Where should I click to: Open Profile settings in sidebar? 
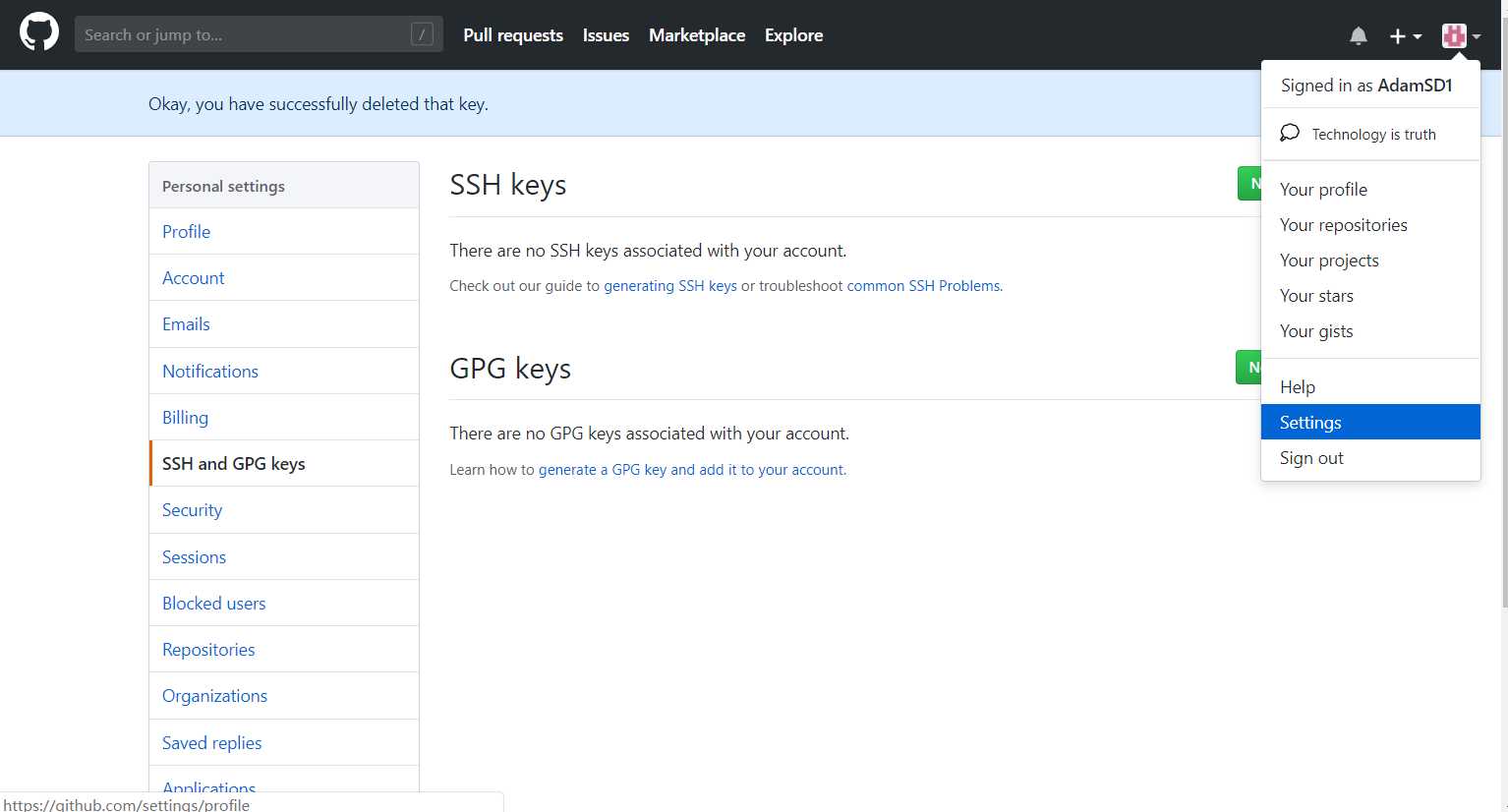pyautogui.click(x=284, y=232)
